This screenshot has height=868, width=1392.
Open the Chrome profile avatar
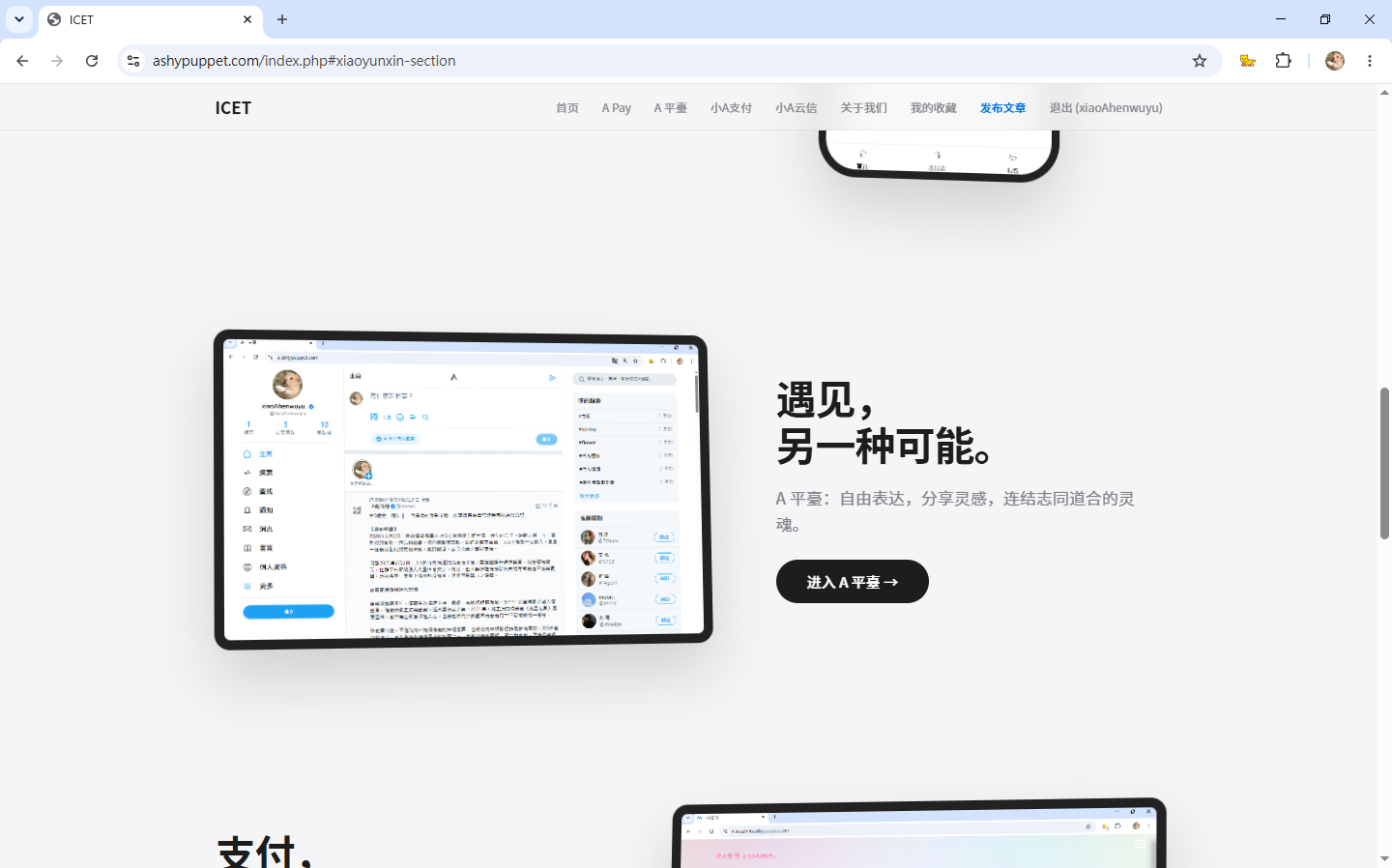1335,61
